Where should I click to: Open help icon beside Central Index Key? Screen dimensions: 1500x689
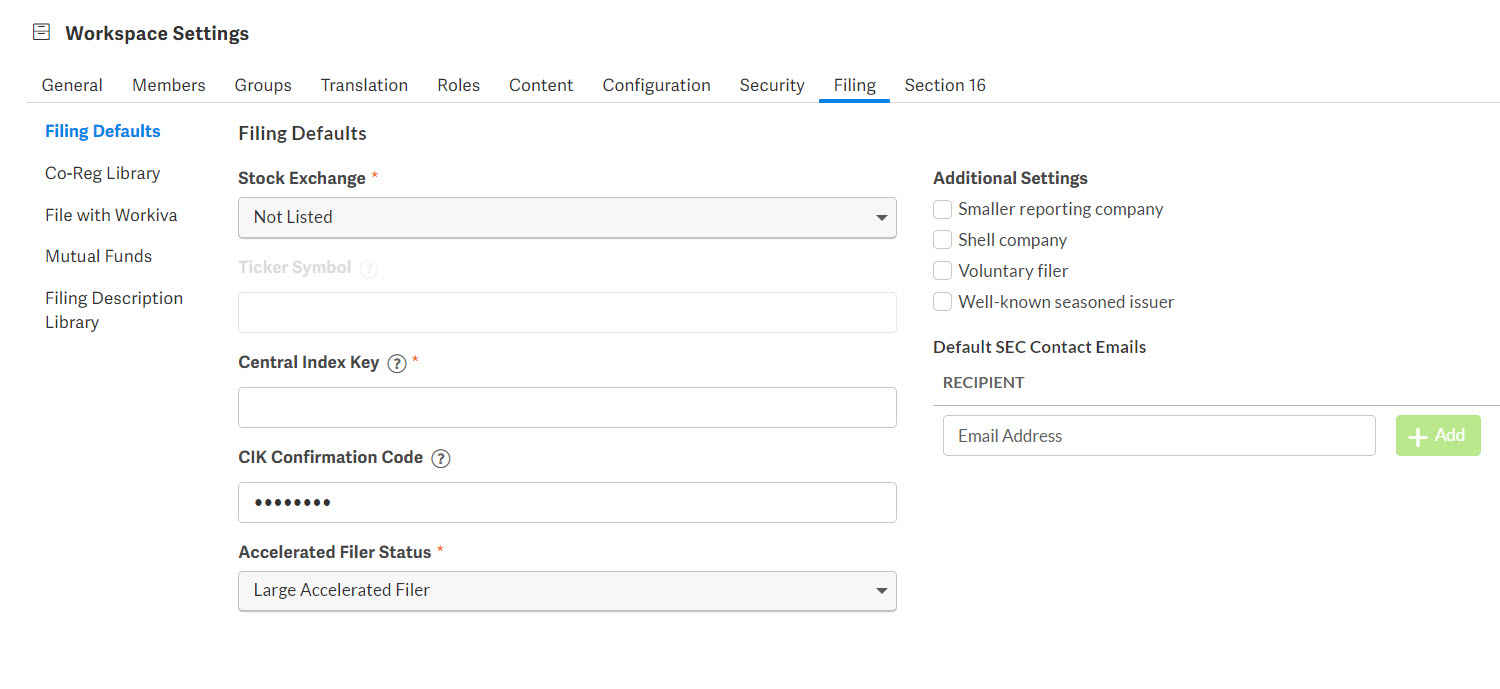[x=397, y=363]
